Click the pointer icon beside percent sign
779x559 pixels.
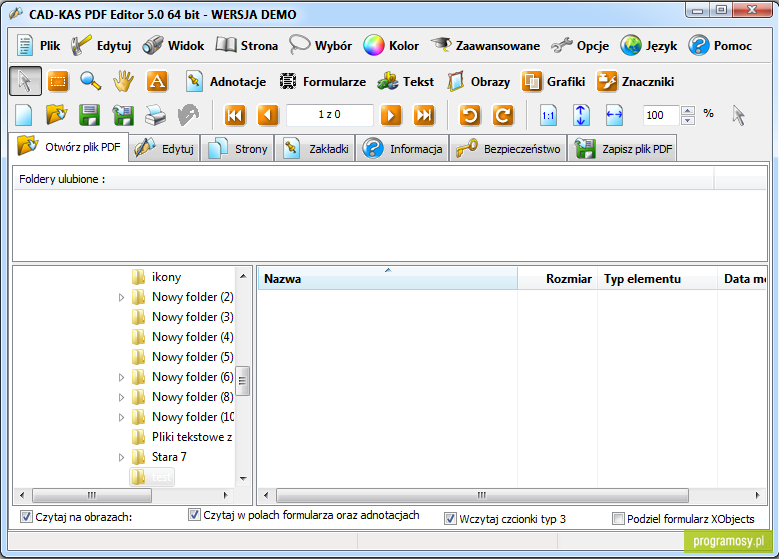(x=739, y=115)
